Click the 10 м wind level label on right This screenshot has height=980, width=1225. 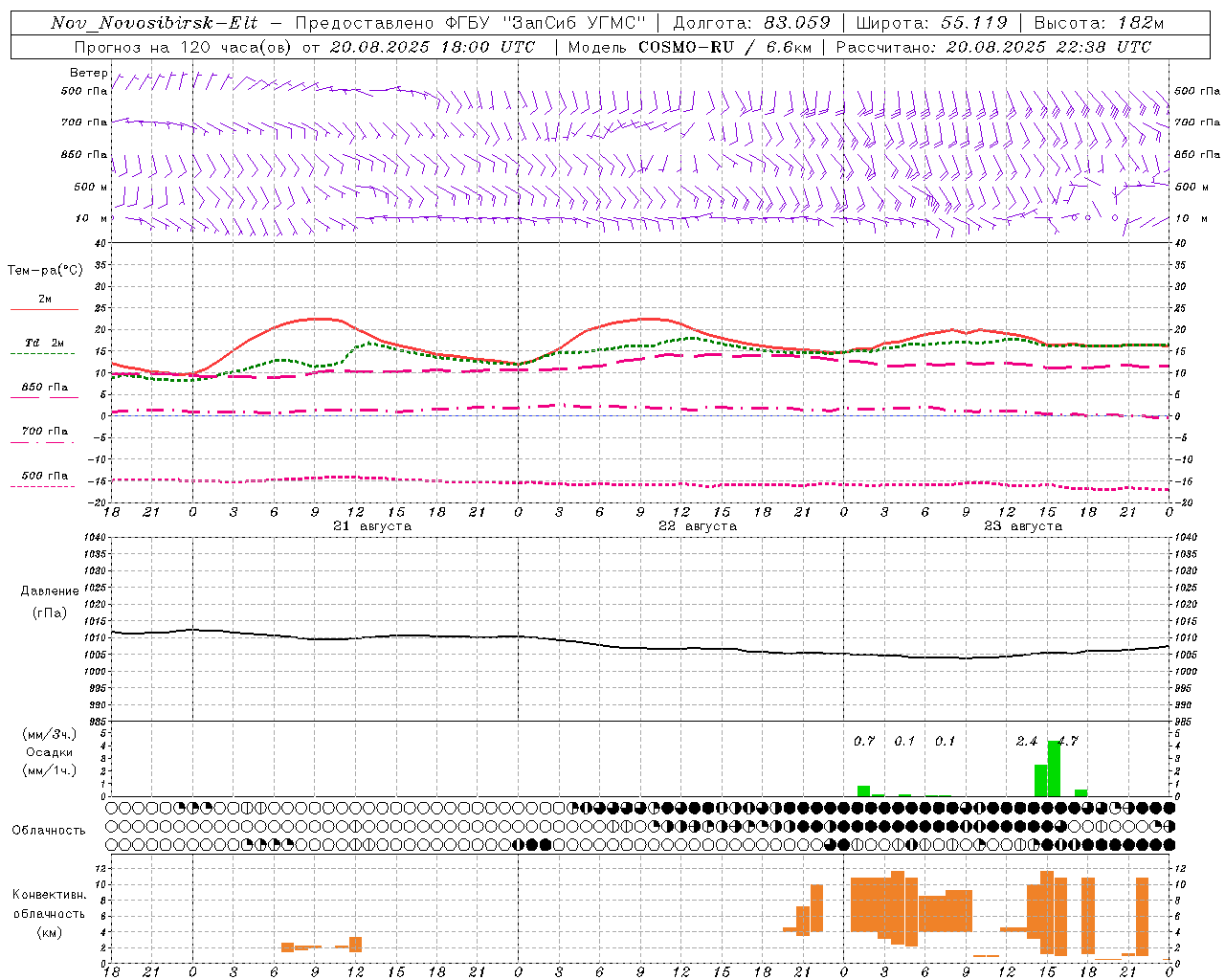pyautogui.click(x=1191, y=218)
